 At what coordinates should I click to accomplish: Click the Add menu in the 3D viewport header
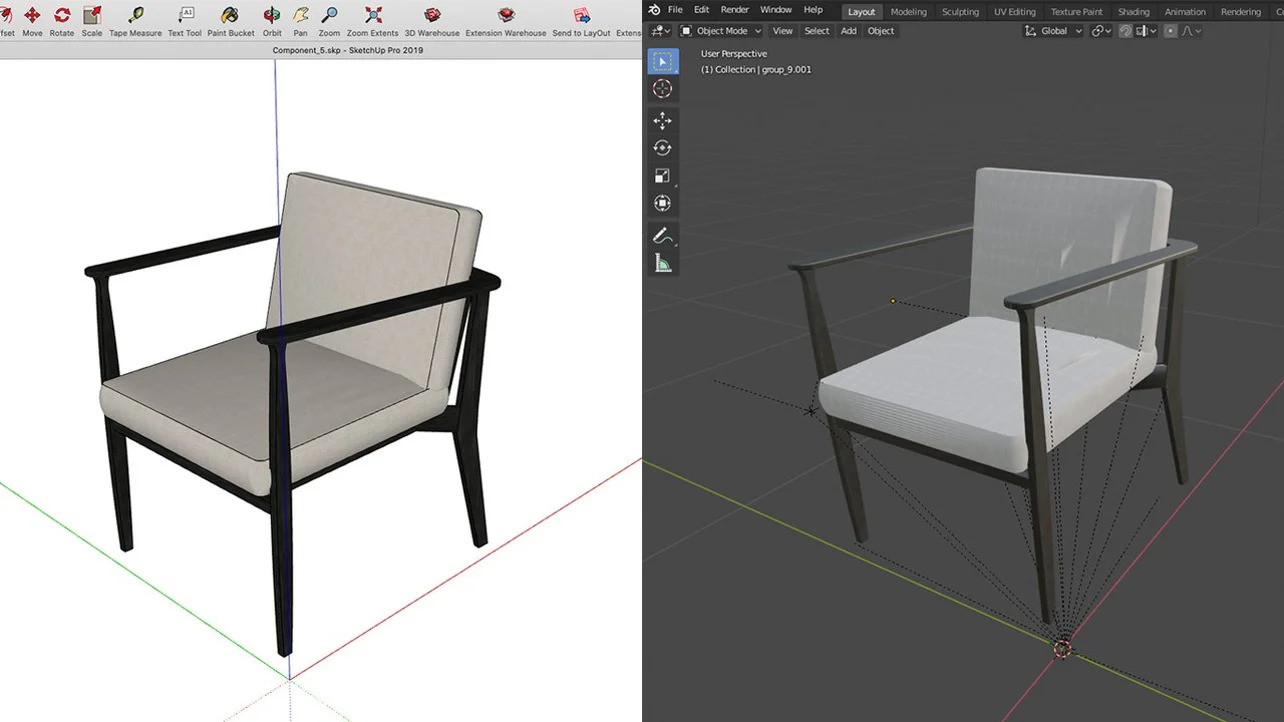(x=848, y=30)
